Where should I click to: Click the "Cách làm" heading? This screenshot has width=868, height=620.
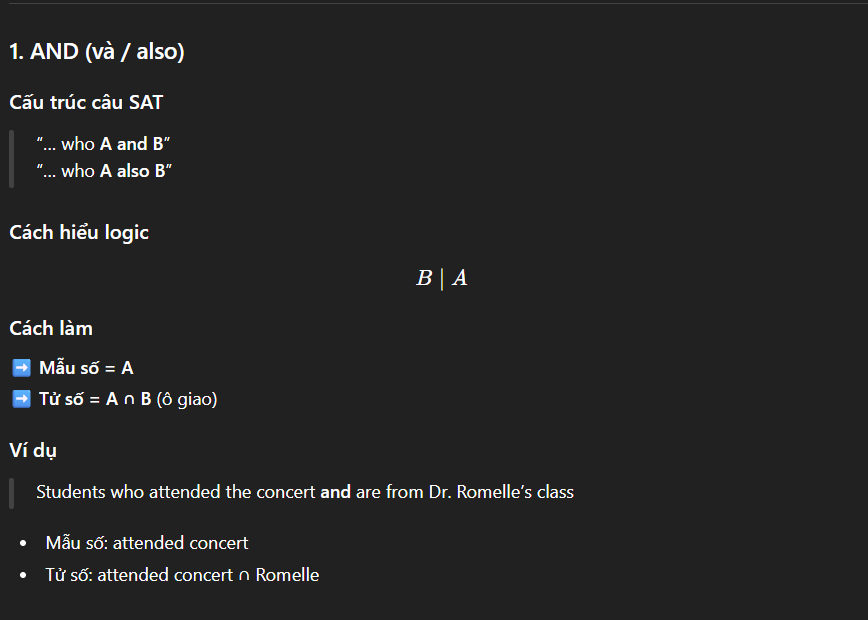point(51,328)
